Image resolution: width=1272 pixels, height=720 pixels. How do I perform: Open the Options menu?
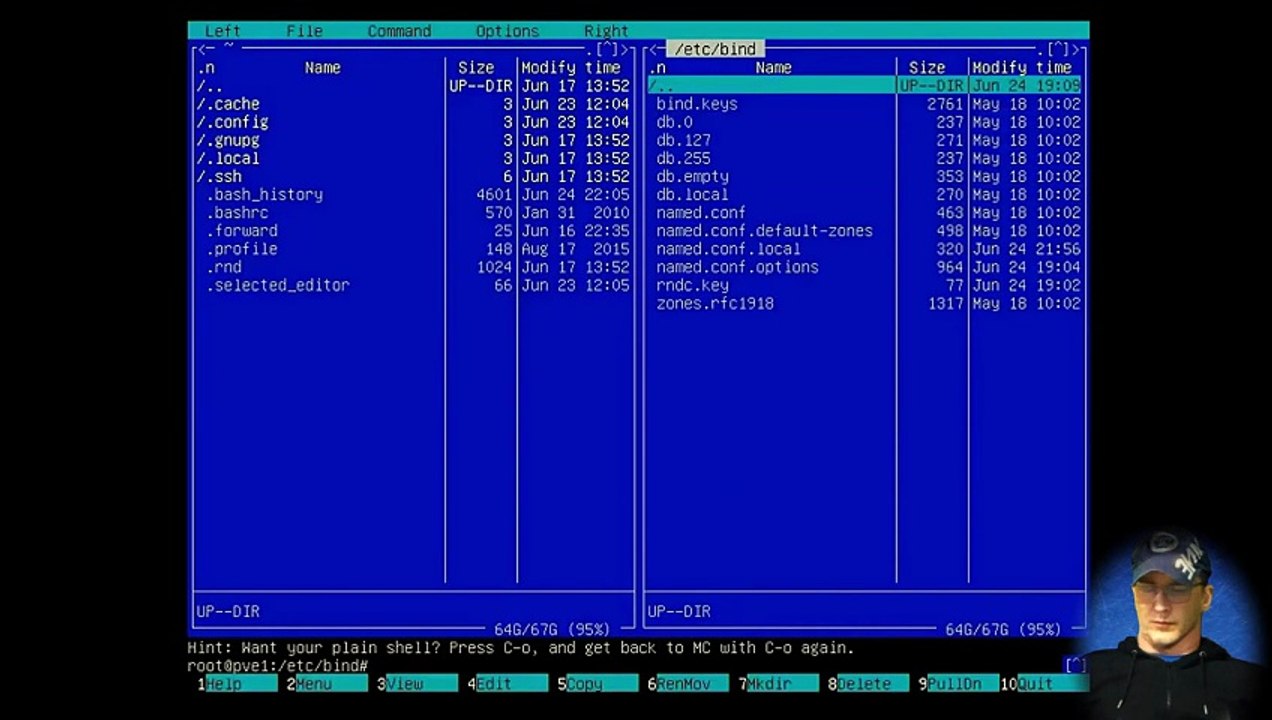click(507, 31)
